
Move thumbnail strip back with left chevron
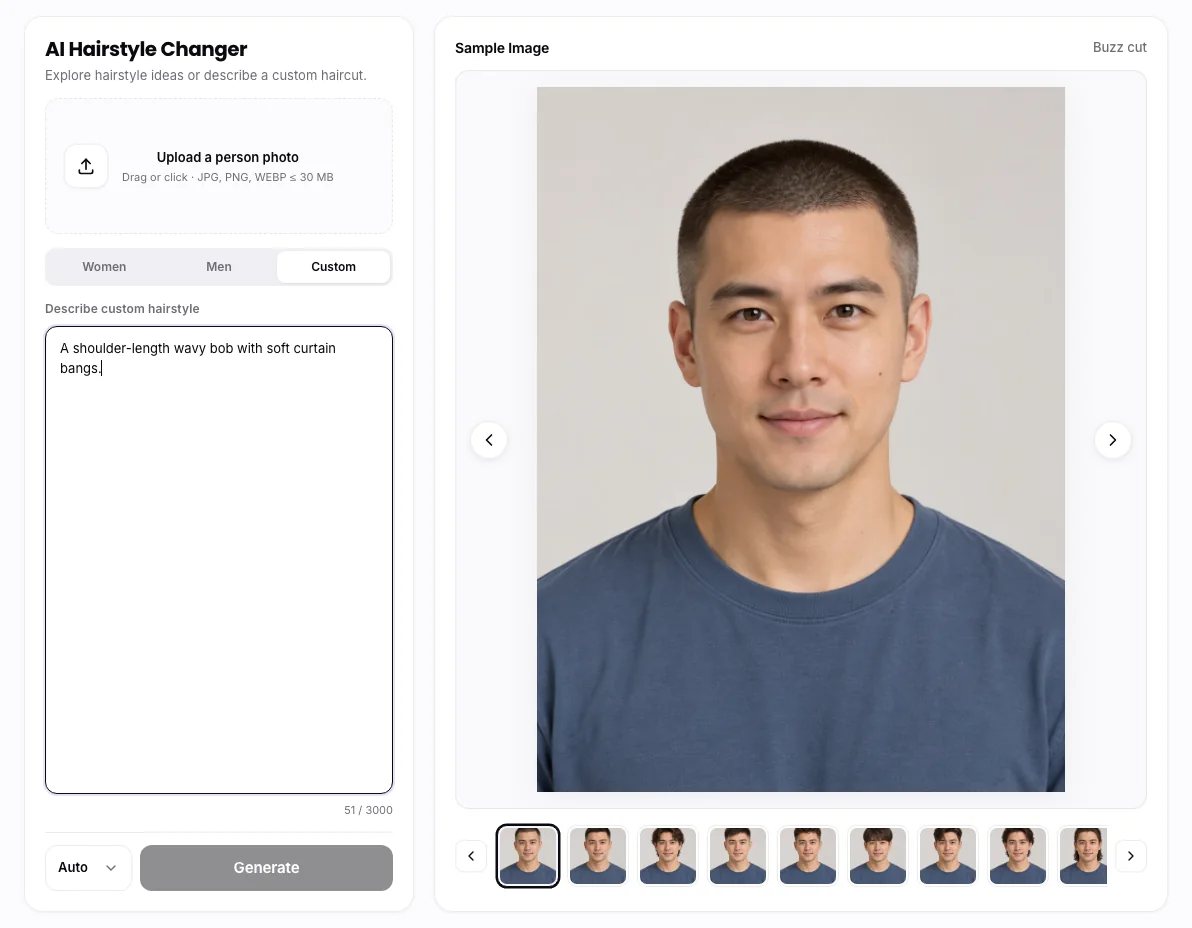(471, 856)
